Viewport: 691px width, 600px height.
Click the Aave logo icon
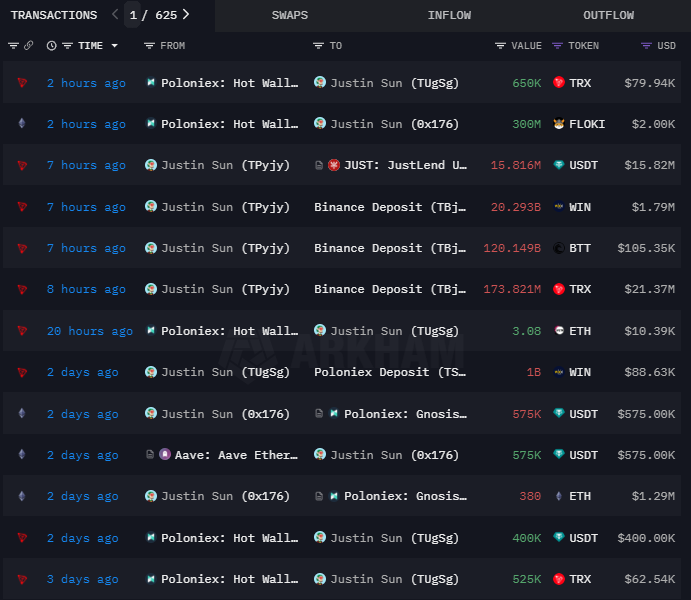tap(165, 454)
